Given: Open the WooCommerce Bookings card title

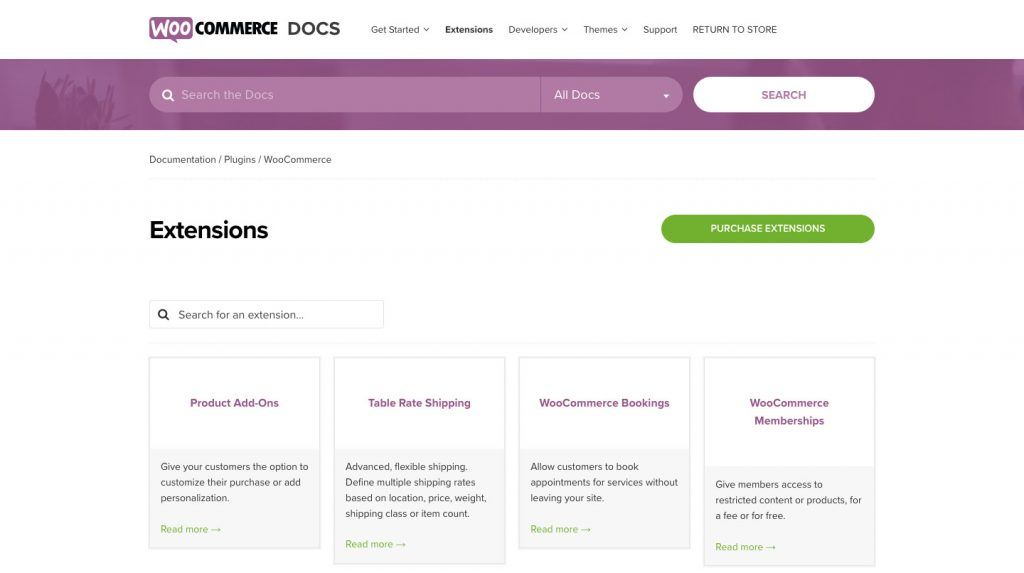Looking at the screenshot, I should click(604, 403).
